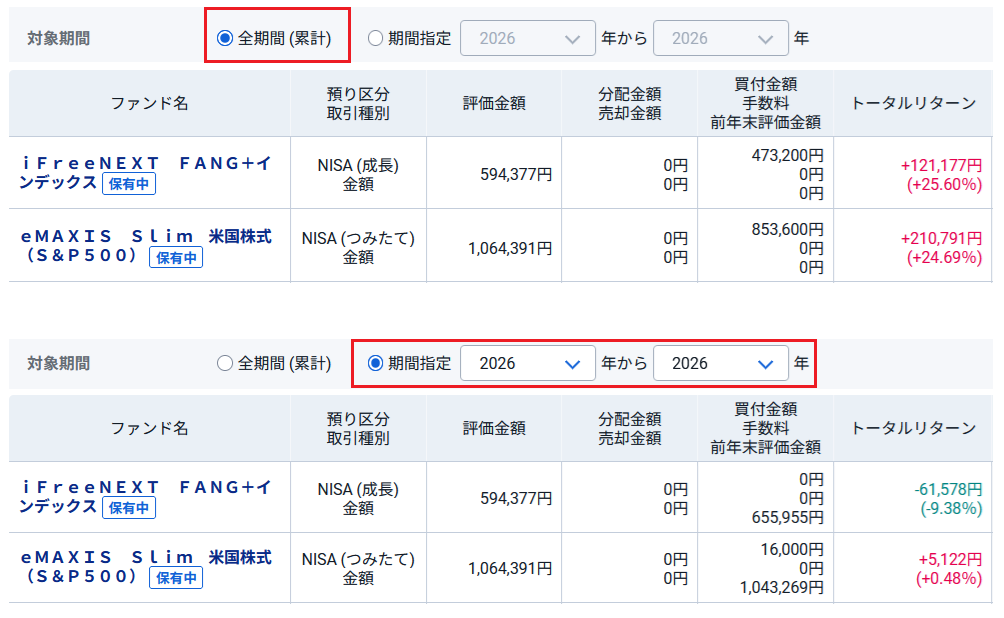Click 保有中 badge in the +0.48% row

click(x=176, y=578)
